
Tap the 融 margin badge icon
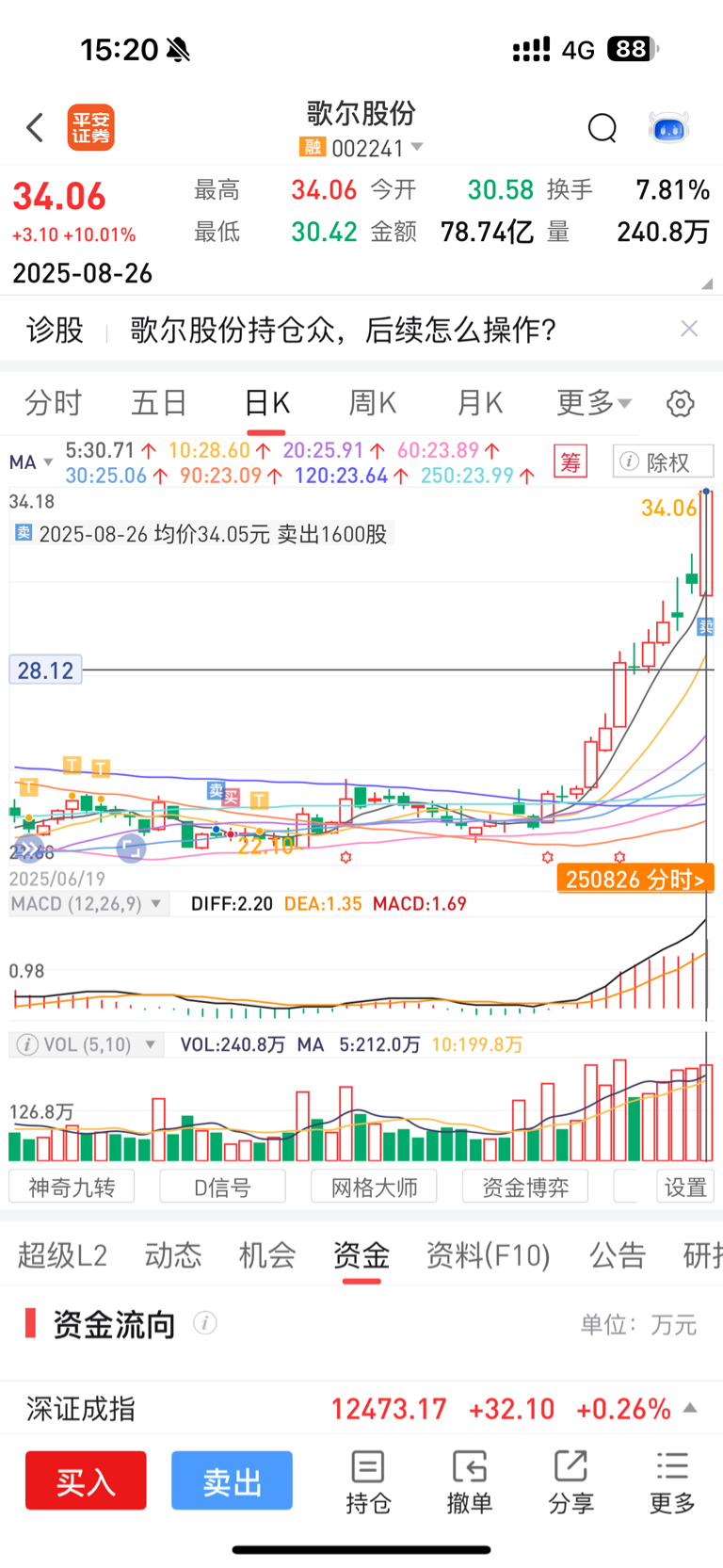pos(312,148)
